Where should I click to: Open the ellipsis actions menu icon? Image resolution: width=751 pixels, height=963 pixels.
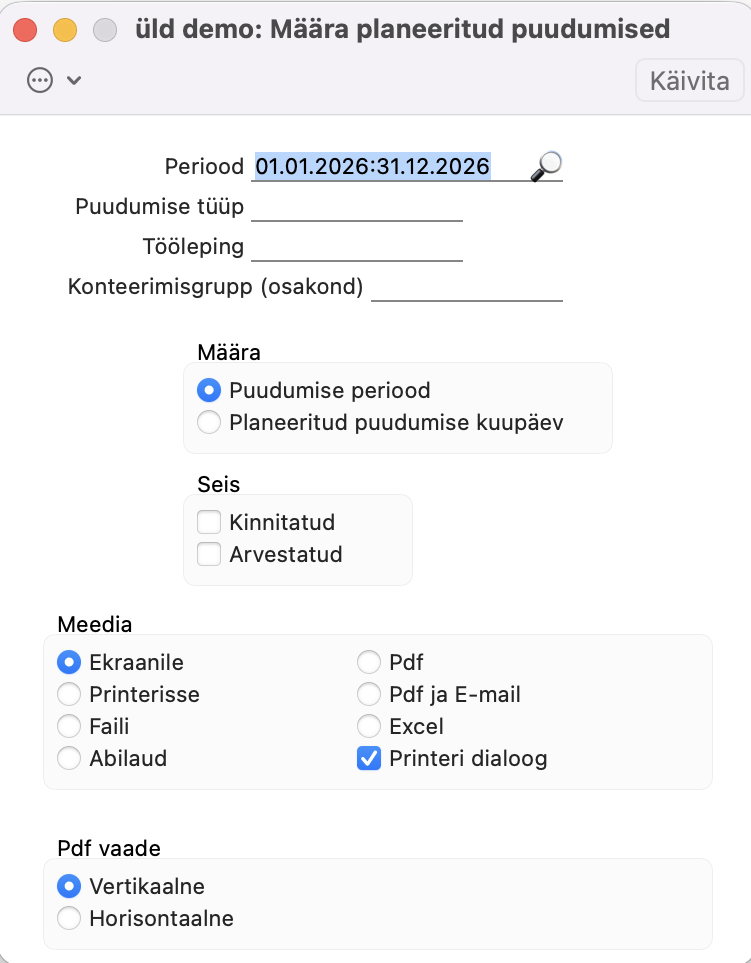click(x=40, y=80)
